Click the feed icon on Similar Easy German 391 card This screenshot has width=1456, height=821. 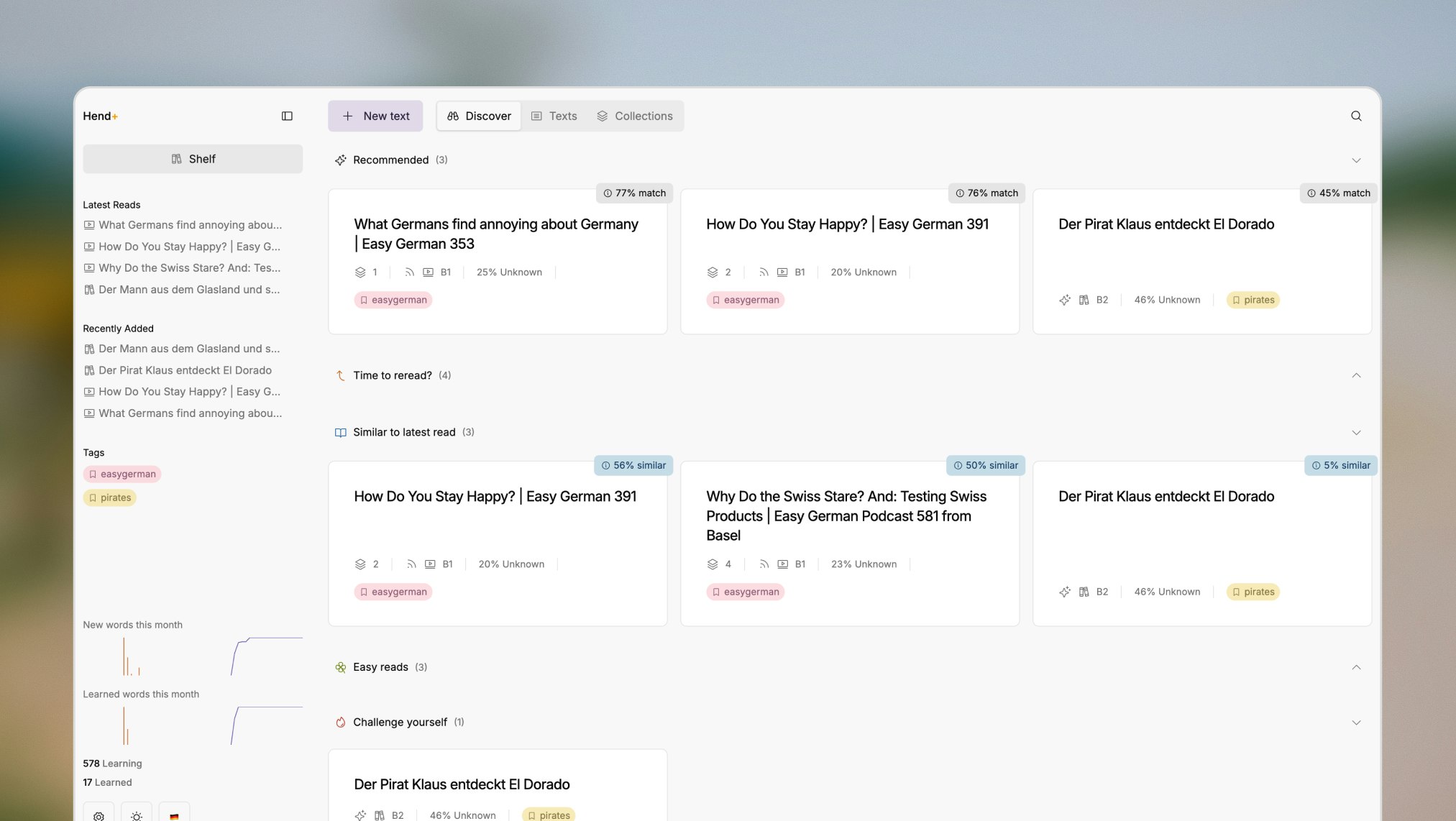click(411, 564)
